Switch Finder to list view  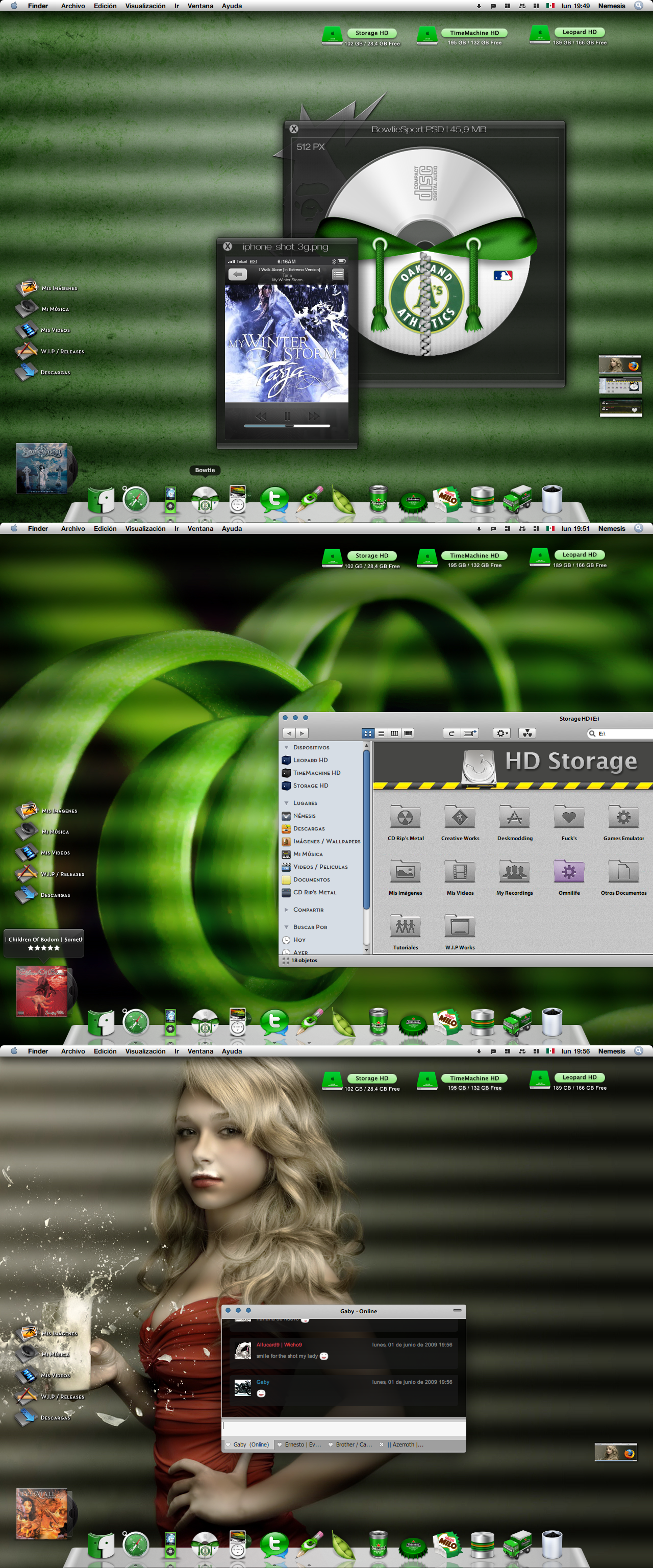pos(381,733)
